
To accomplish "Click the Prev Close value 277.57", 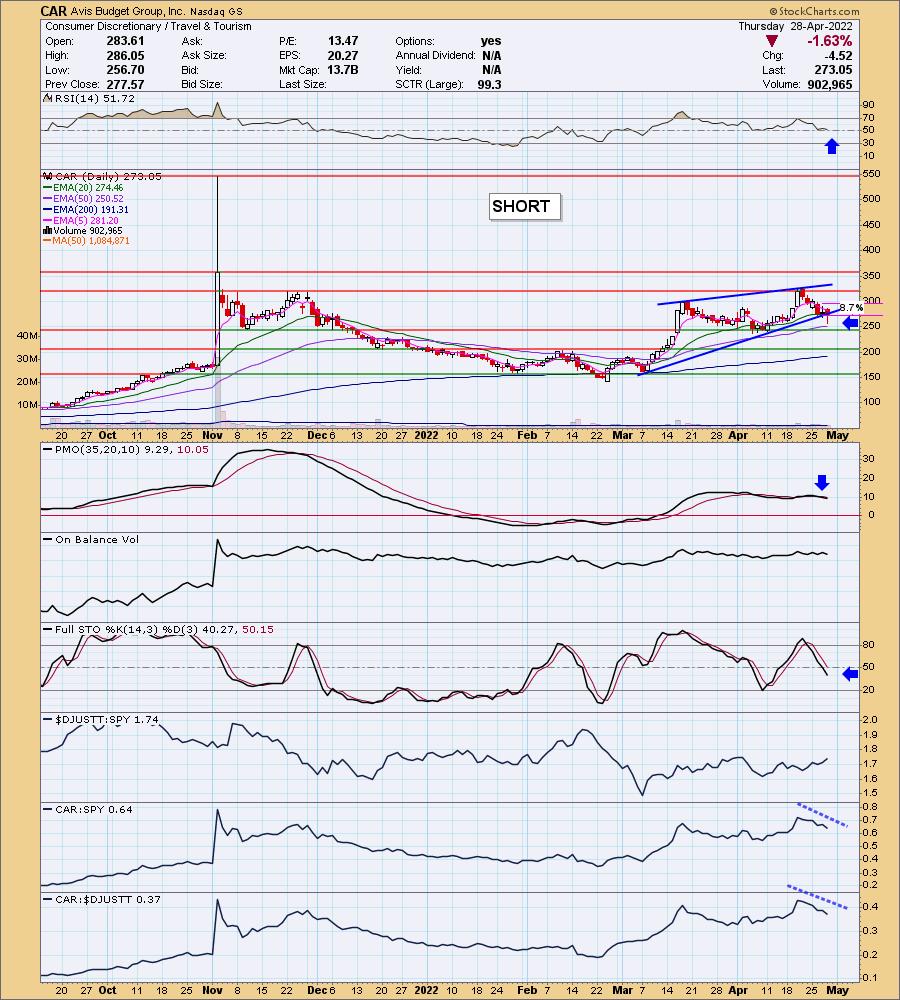I will click(125, 85).
